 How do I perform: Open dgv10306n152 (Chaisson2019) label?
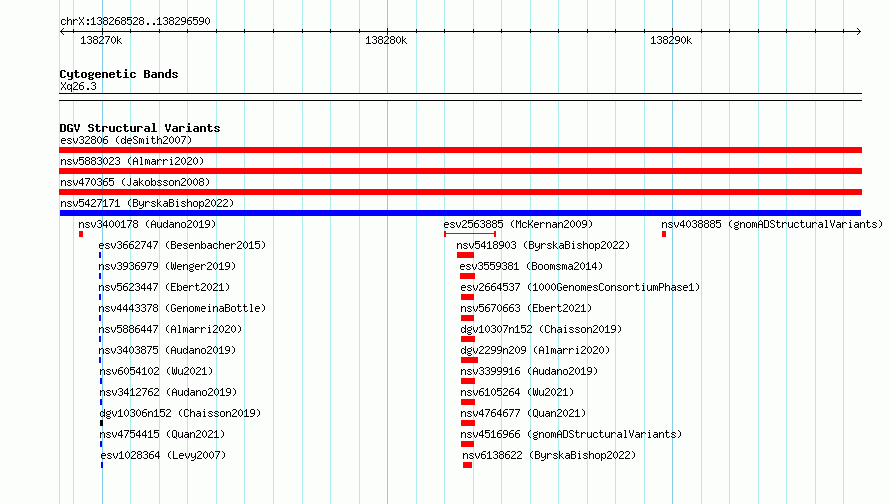tap(180, 413)
